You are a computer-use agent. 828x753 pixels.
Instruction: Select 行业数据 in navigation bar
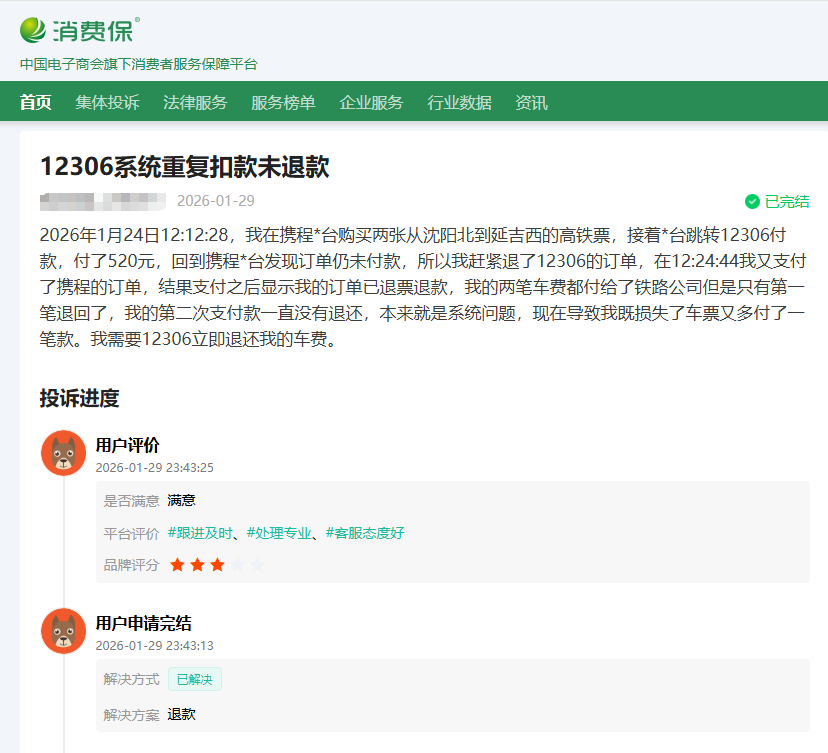pyautogui.click(x=459, y=102)
